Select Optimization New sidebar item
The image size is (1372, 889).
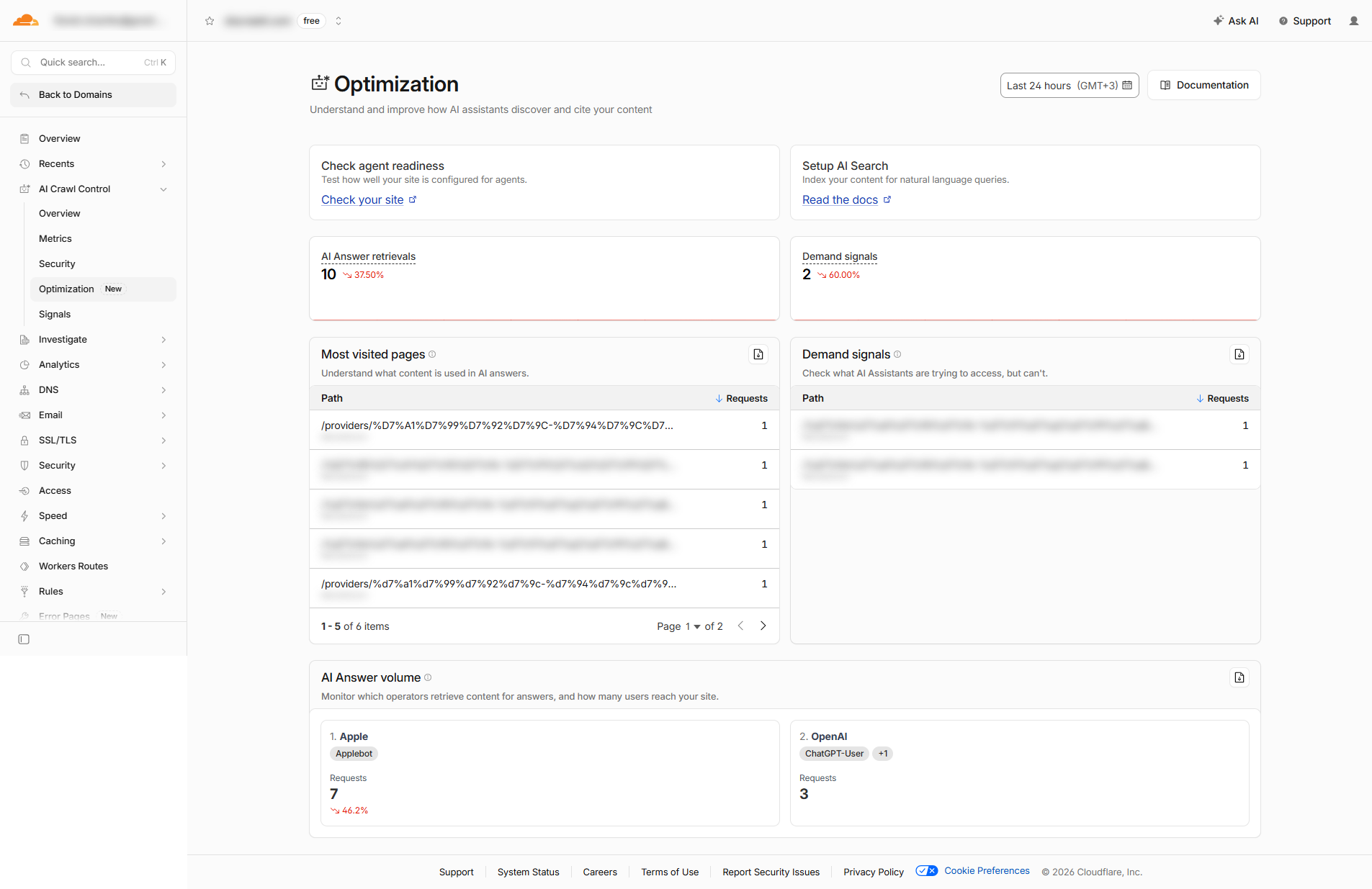click(103, 289)
